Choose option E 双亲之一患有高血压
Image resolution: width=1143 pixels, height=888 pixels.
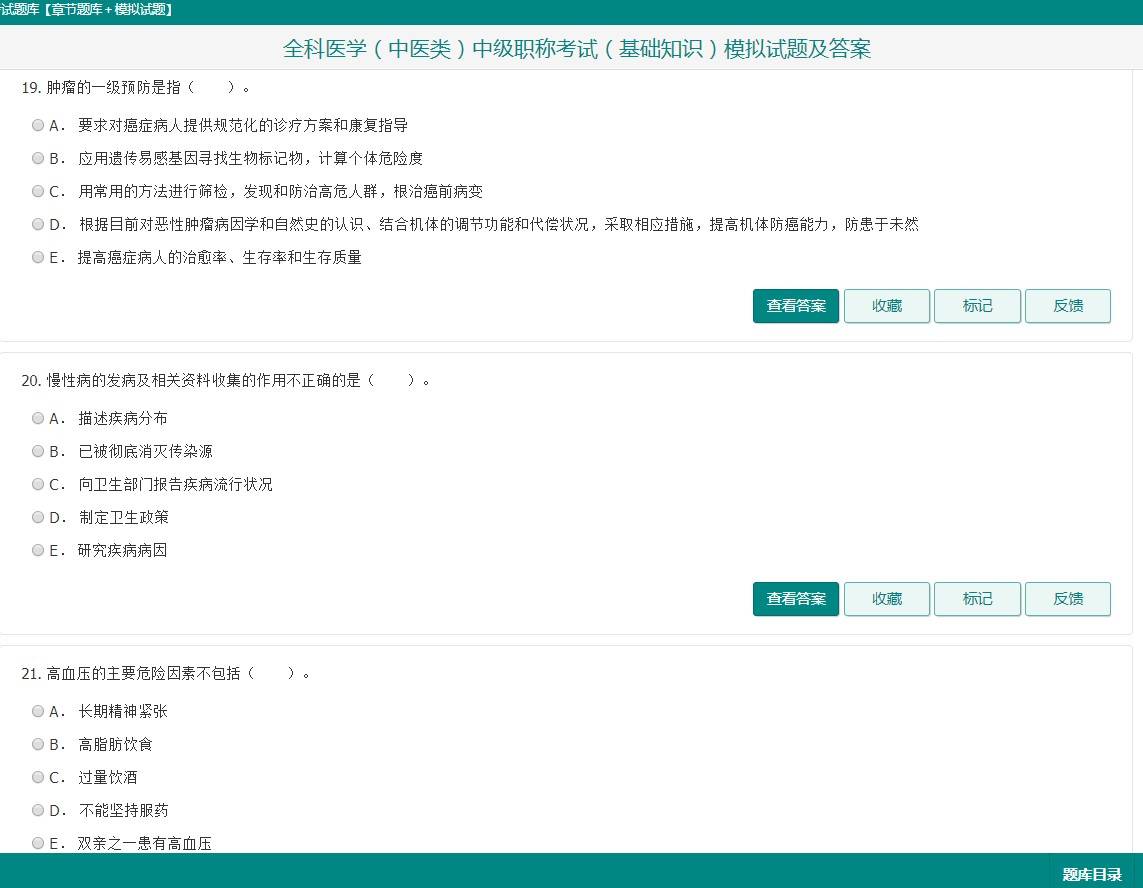(x=38, y=843)
